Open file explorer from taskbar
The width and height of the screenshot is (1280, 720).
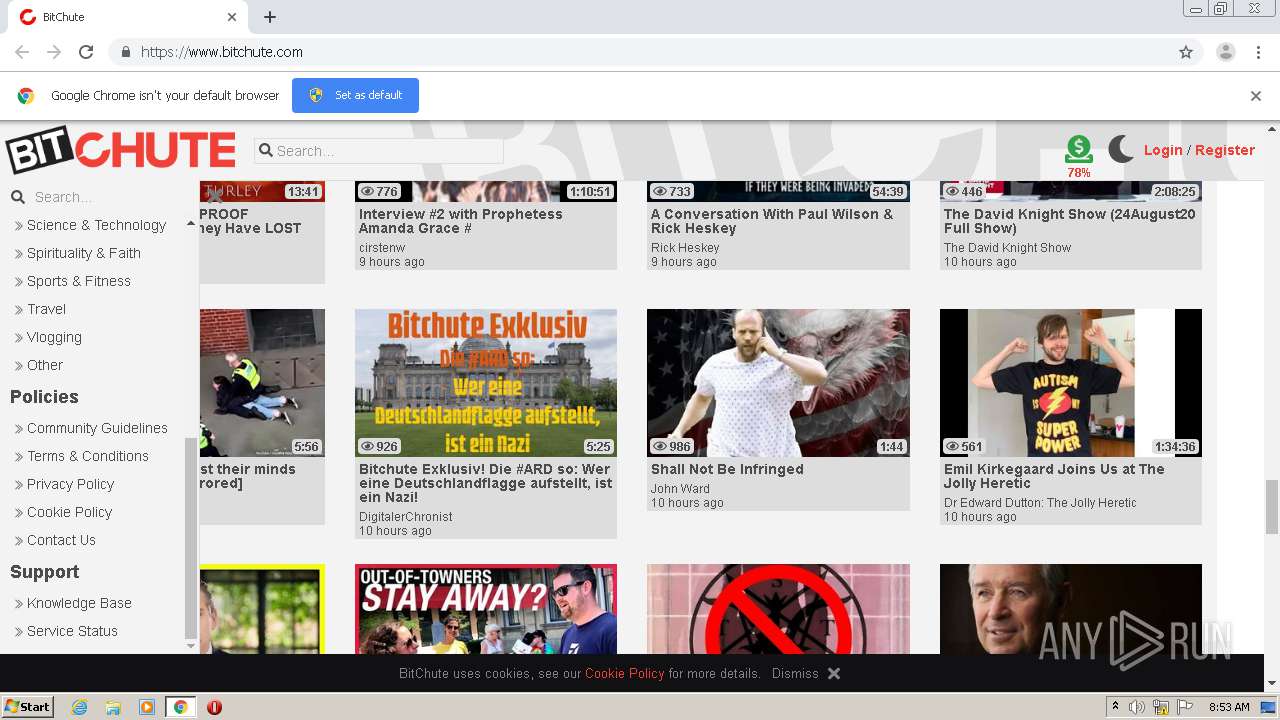point(113,707)
